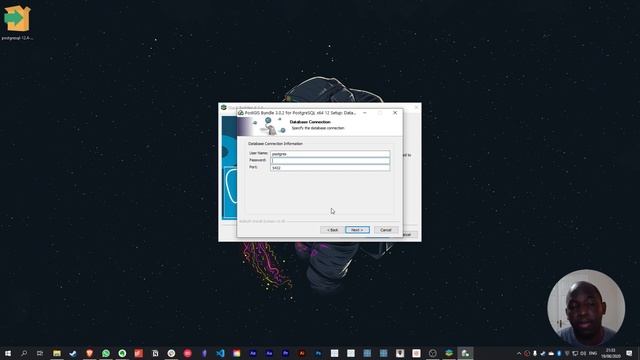Open the Windows Start menu

tap(8, 353)
